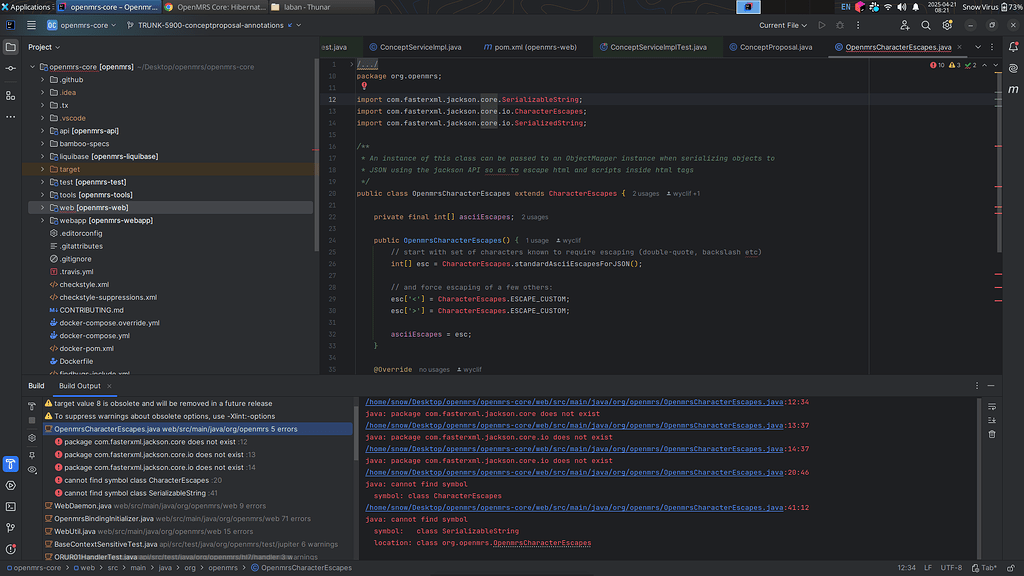The width and height of the screenshot is (1024, 576).
Task: Open the Maven tool window on the right
Action: click(1013, 90)
